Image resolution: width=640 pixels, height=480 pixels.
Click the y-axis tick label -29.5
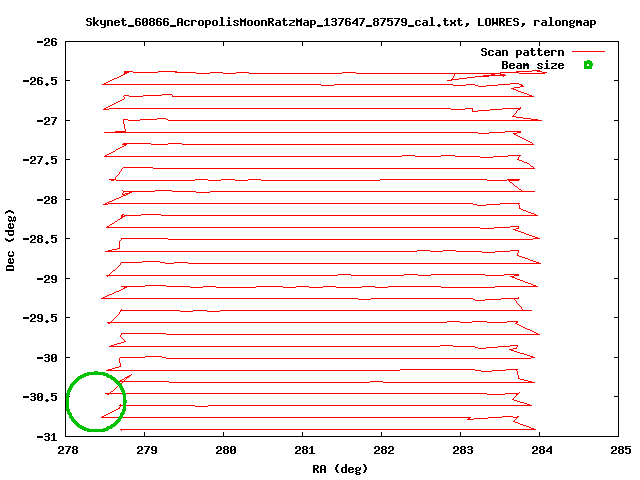point(40,318)
